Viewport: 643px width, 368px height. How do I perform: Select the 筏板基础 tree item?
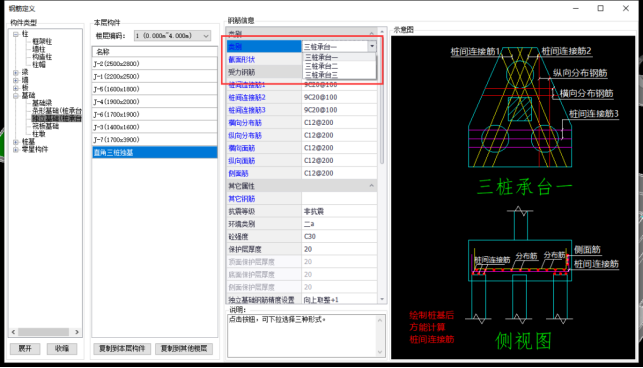point(45,126)
